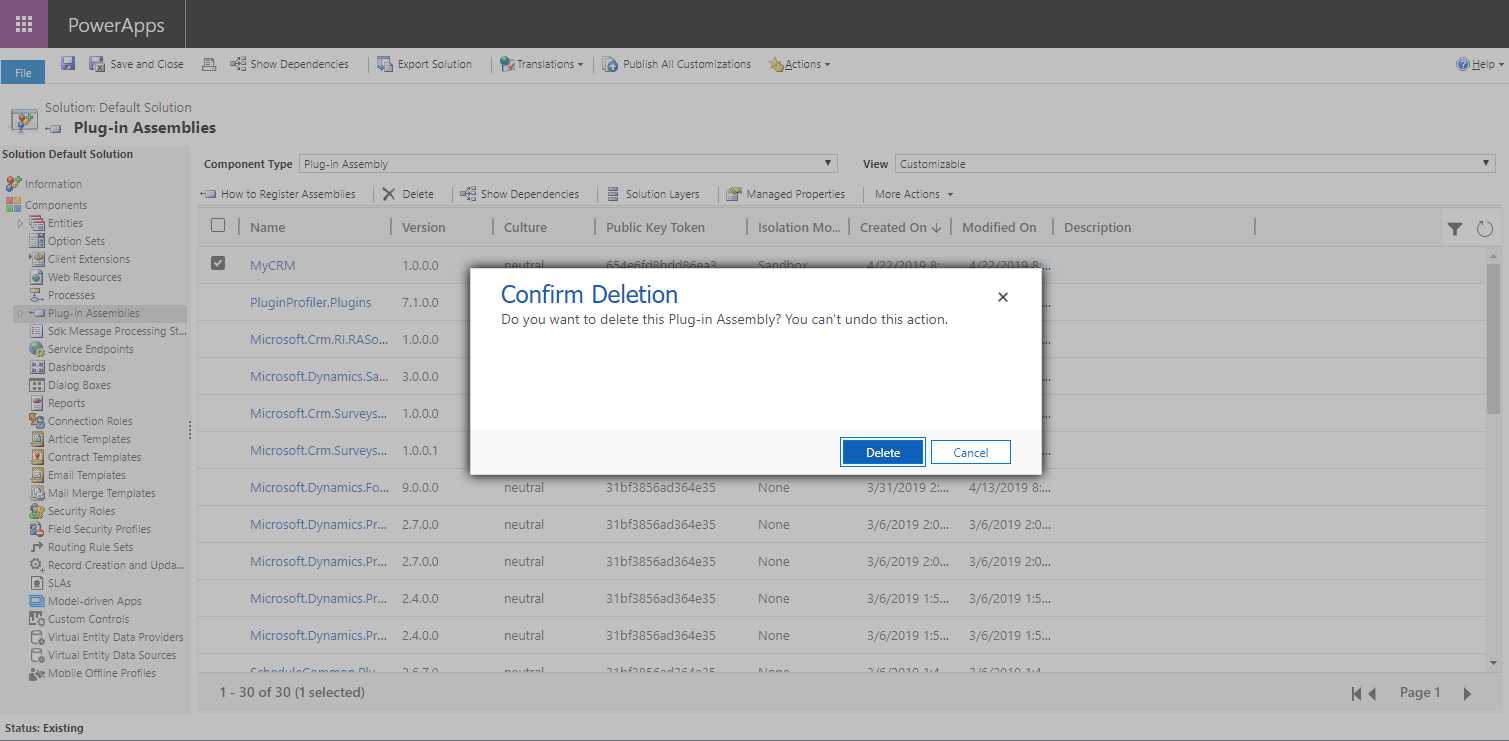Click the Connection Roles icon
1509x741 pixels.
click(x=38, y=421)
